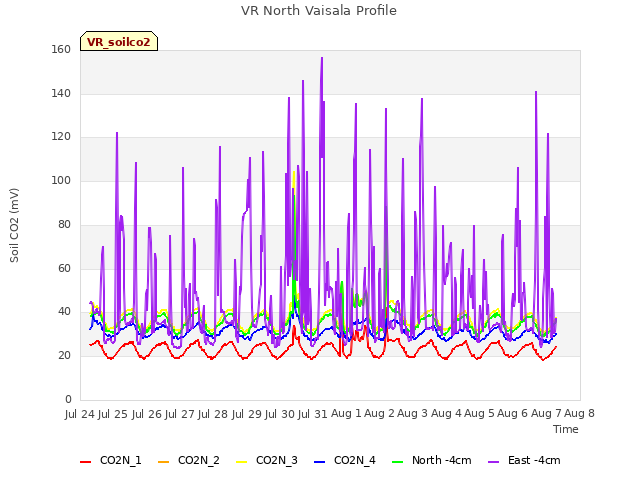Image resolution: width=640 pixels, height=480 pixels.
Task: Click the Jul 26 x-axis tick label
Action: point(147,414)
